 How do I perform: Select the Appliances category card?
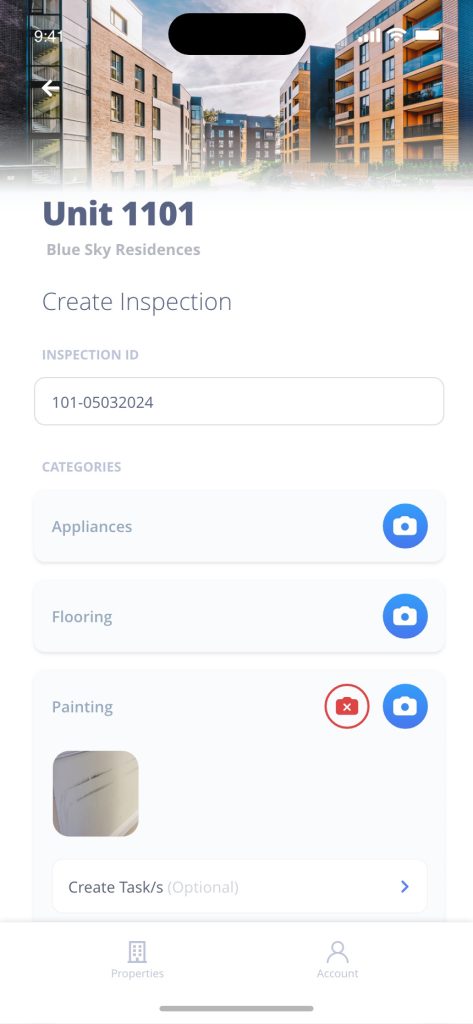pyautogui.click(x=239, y=526)
